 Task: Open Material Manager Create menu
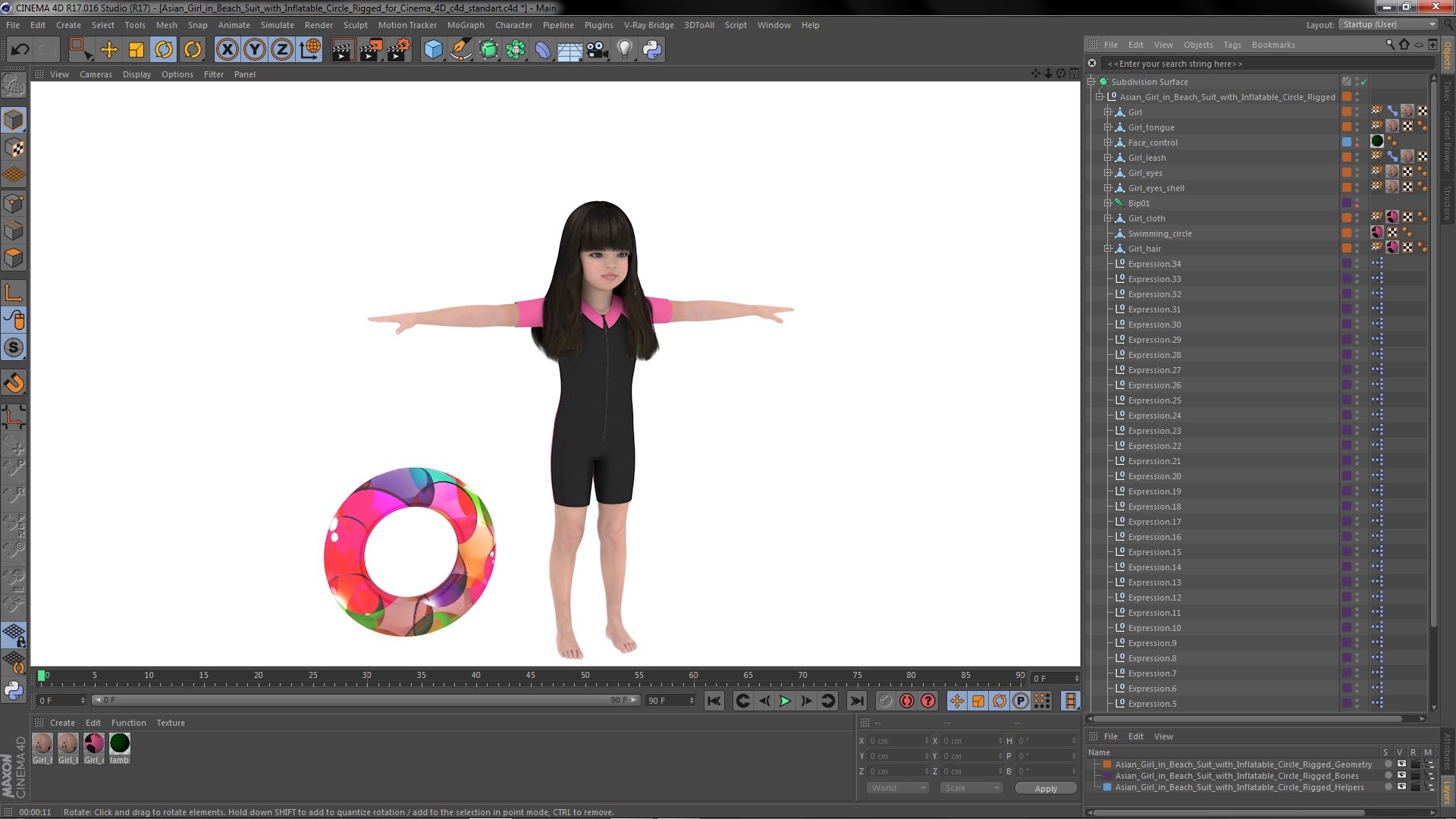62,723
